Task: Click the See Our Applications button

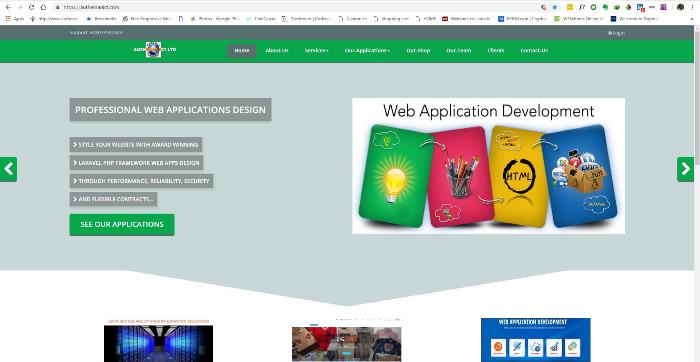Action: [x=122, y=225]
